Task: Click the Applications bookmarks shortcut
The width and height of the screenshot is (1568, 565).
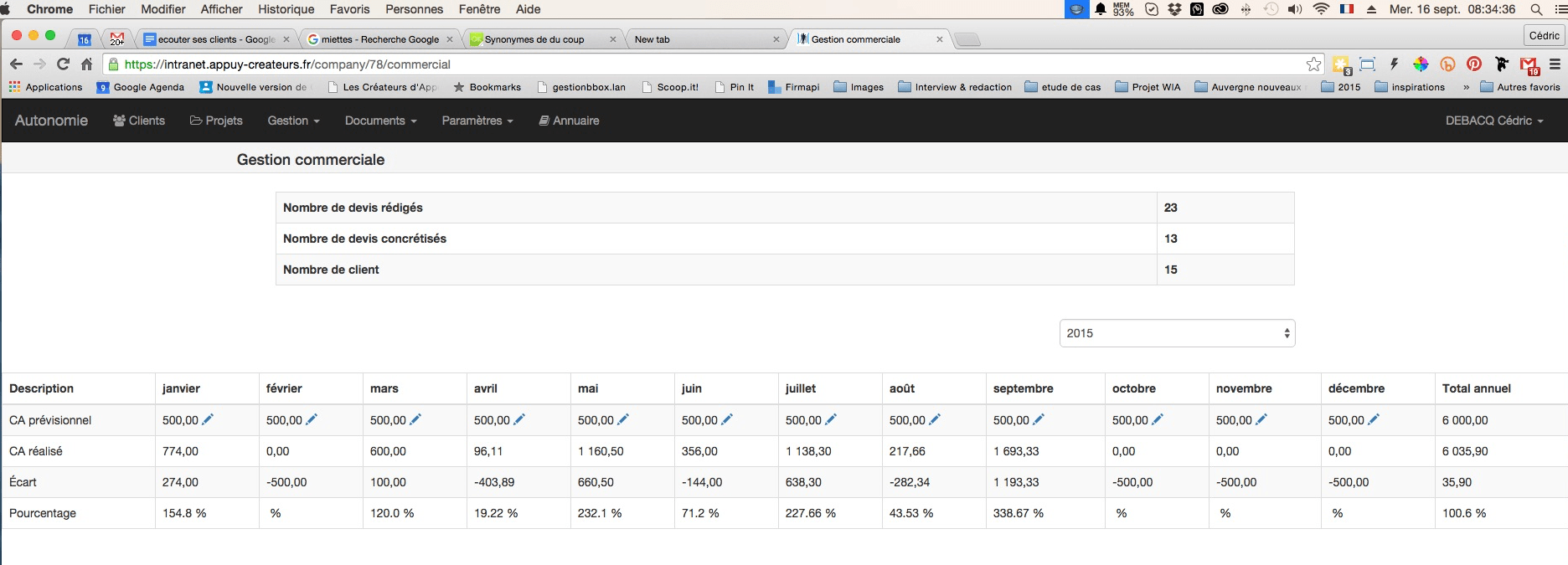Action: pos(46,87)
